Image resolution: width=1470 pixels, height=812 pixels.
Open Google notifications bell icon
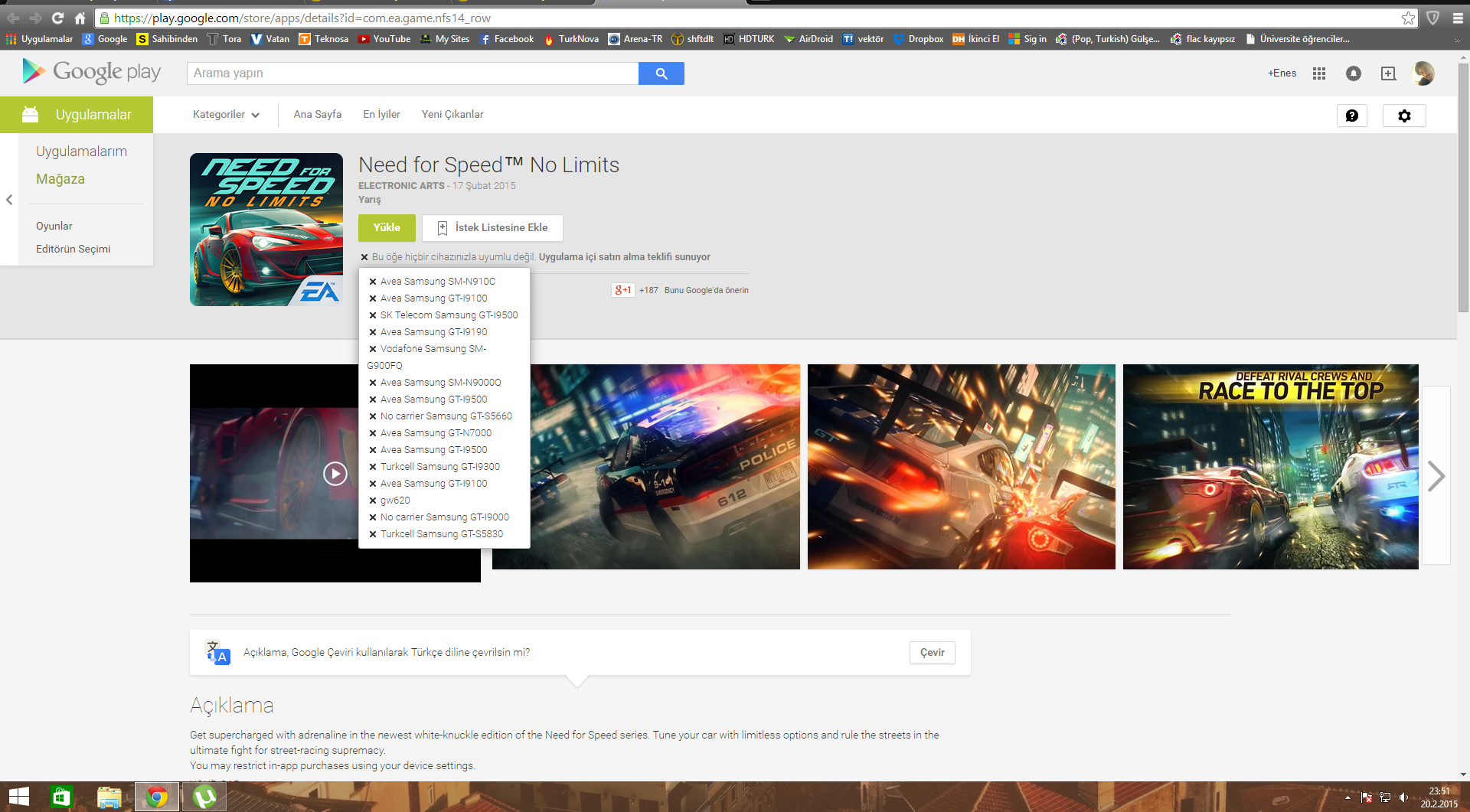[1354, 73]
